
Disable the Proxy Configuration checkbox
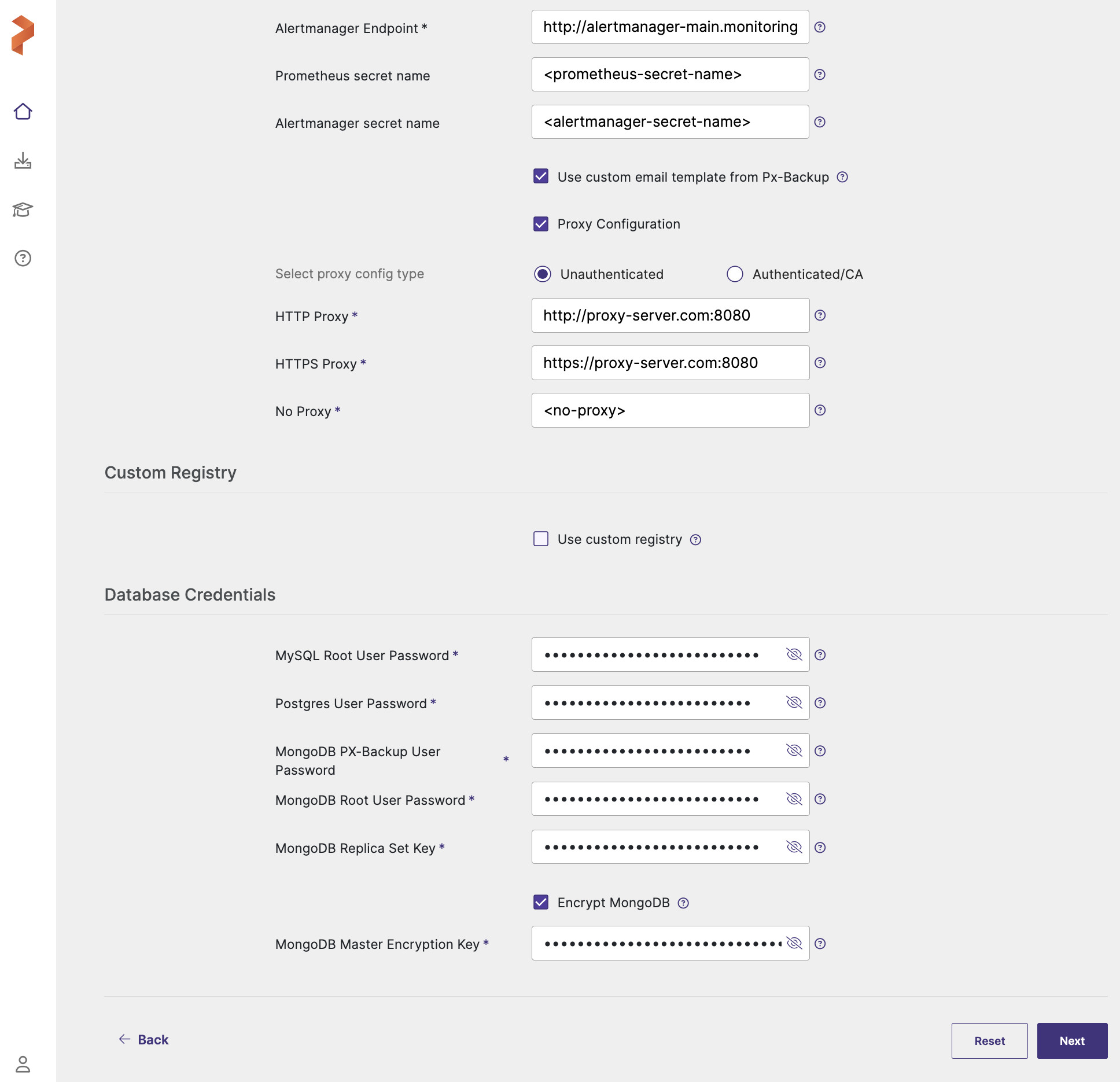click(x=541, y=224)
